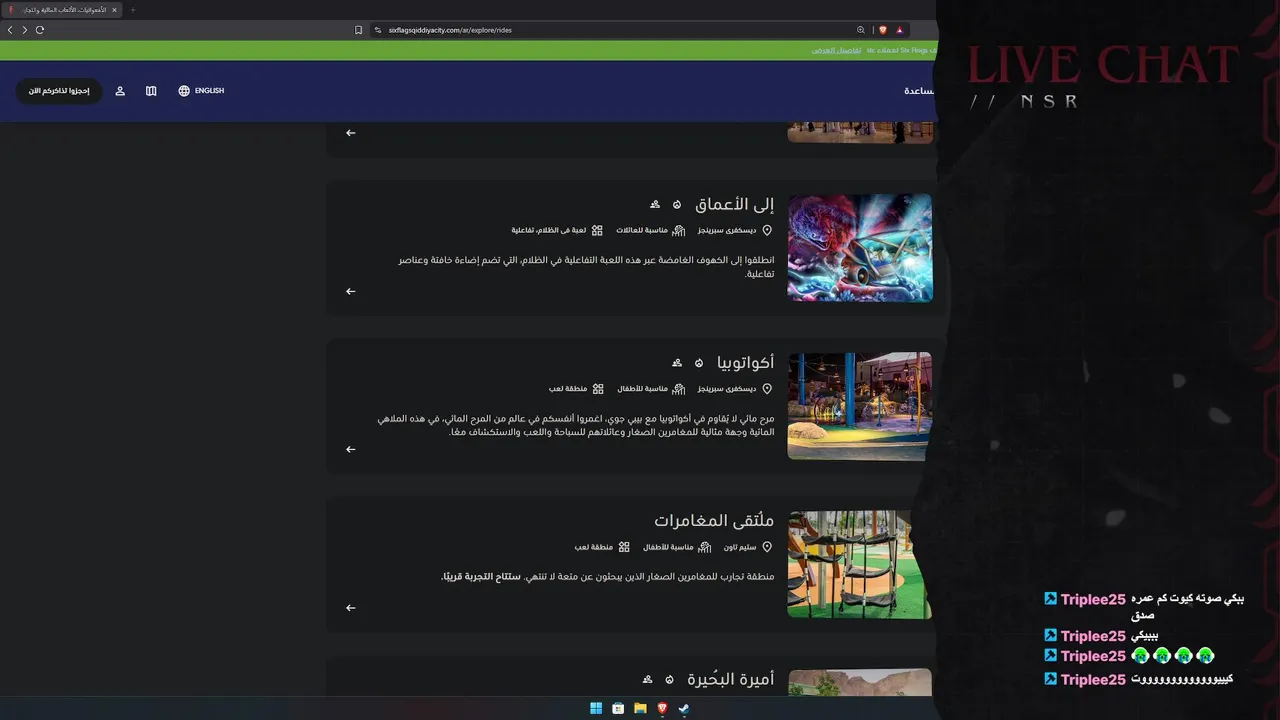Image resolution: width=1280 pixels, height=720 pixels.
Task: Open the arrow link of إلى الأعماق card
Action: click(x=350, y=291)
